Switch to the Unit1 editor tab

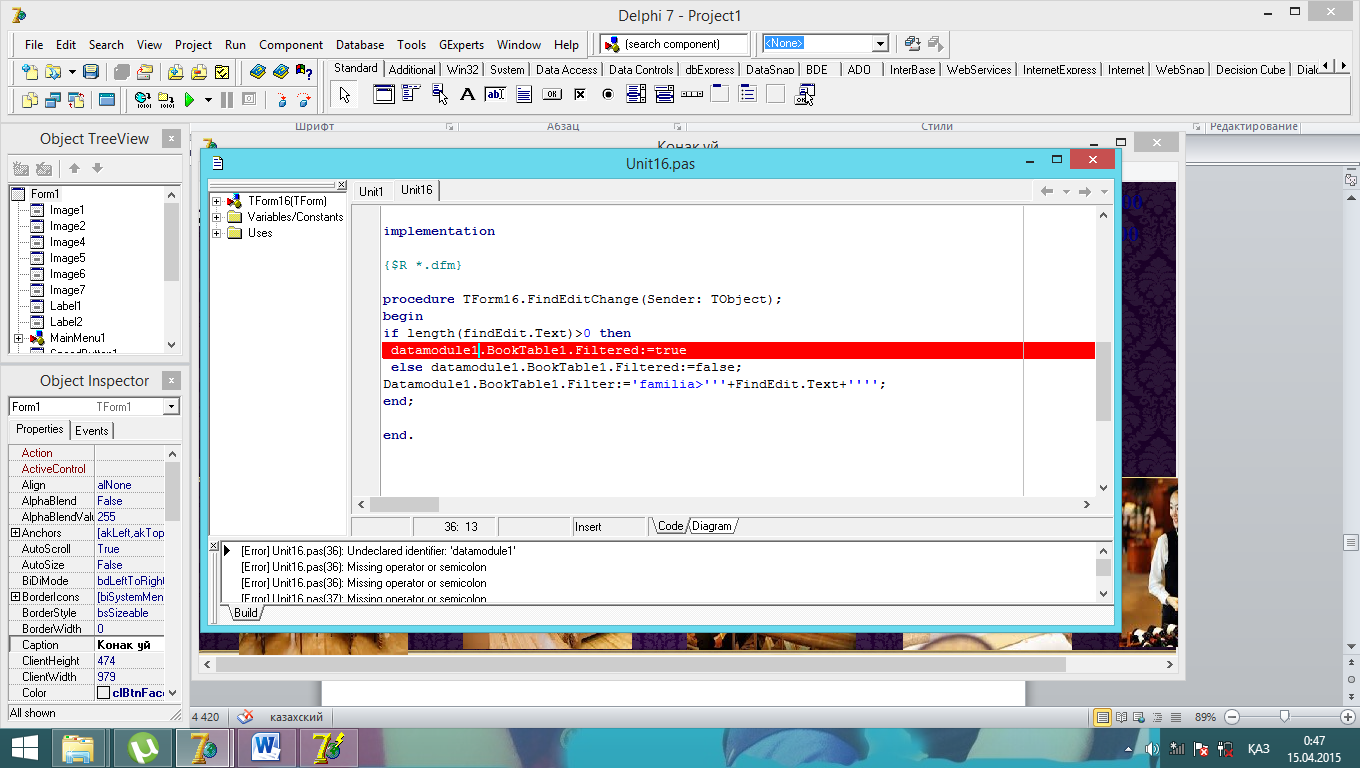[x=371, y=191]
